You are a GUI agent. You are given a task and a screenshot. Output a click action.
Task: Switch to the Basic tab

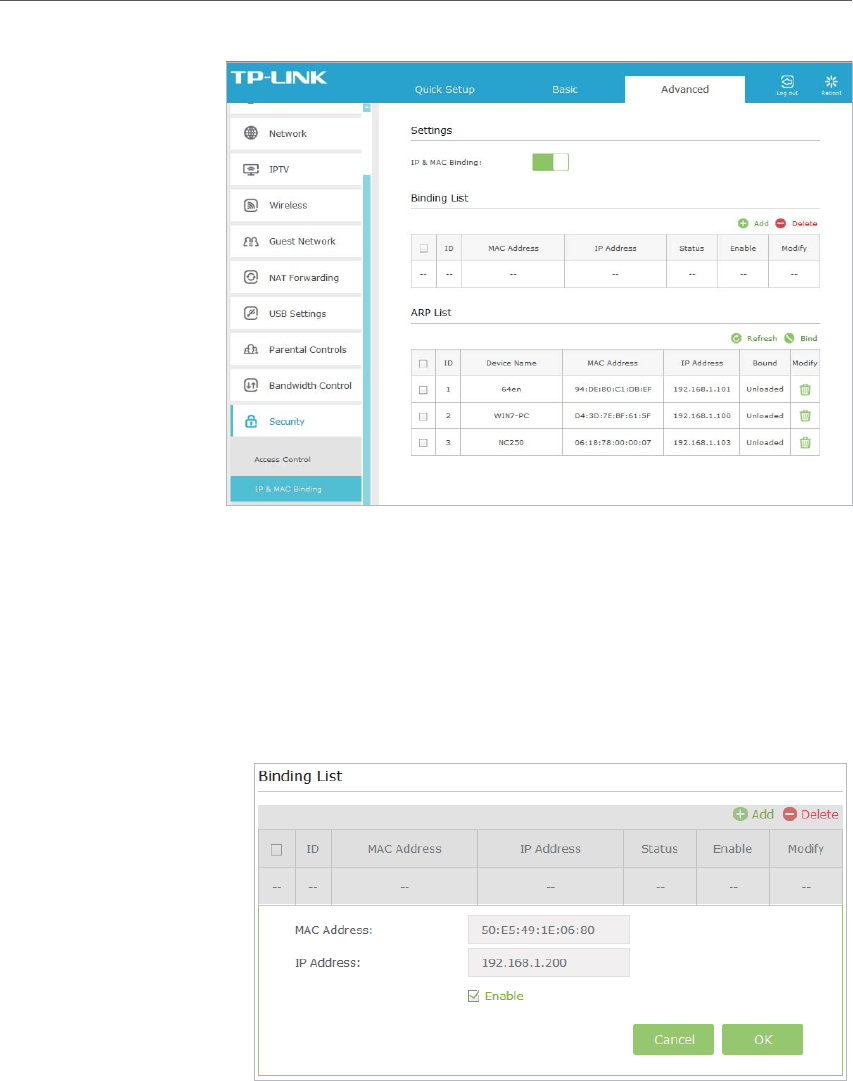[x=565, y=89]
